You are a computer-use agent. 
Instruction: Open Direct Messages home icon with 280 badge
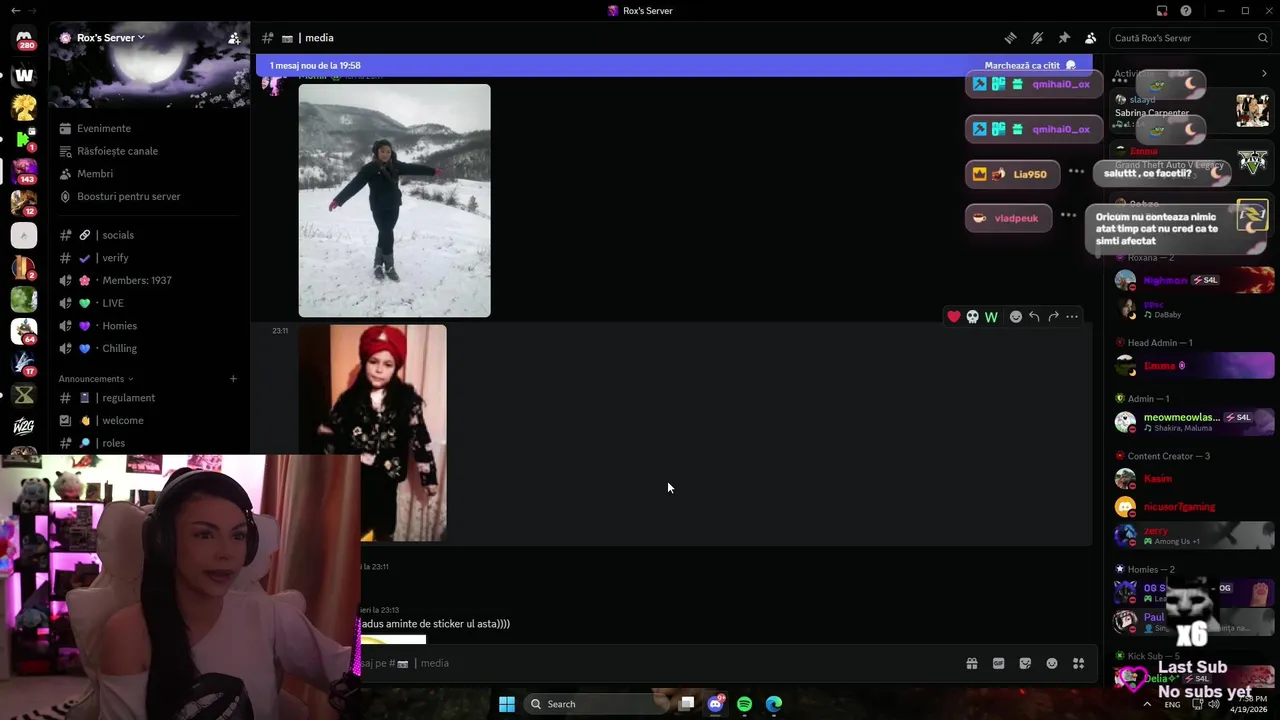pos(24,40)
